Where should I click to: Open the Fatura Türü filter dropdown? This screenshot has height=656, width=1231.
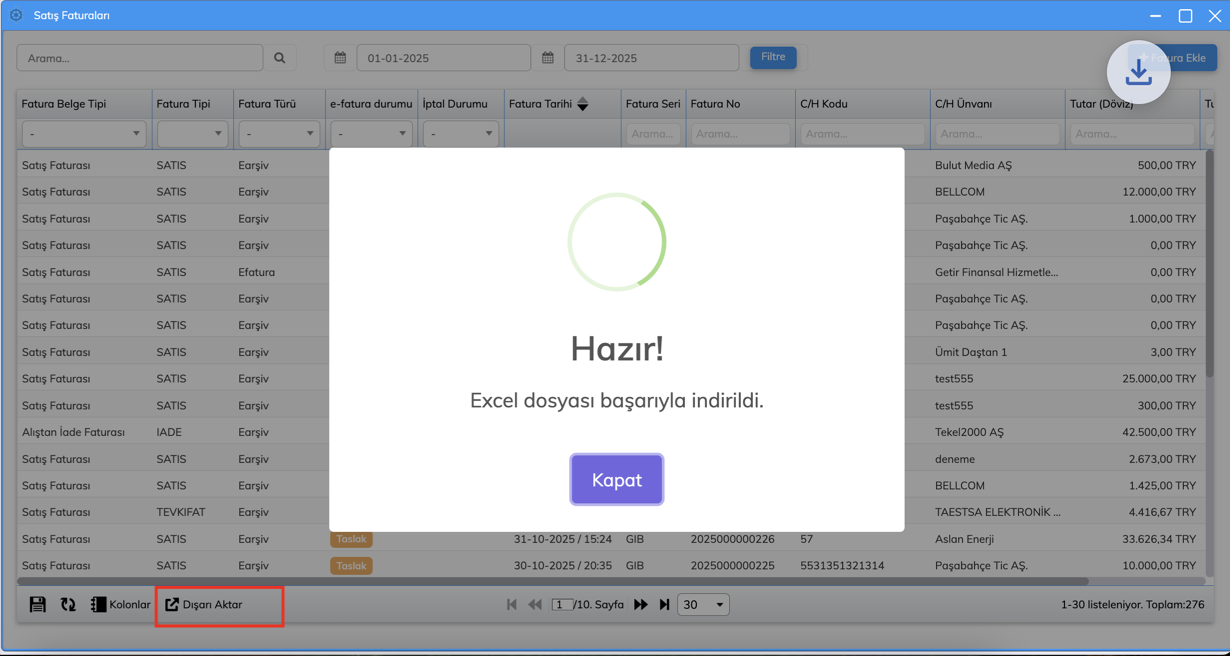tap(279, 134)
